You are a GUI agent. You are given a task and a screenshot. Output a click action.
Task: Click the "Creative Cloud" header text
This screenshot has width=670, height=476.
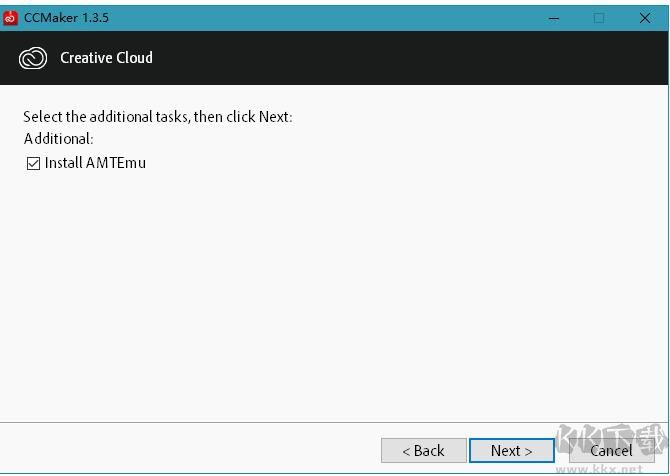coord(106,58)
